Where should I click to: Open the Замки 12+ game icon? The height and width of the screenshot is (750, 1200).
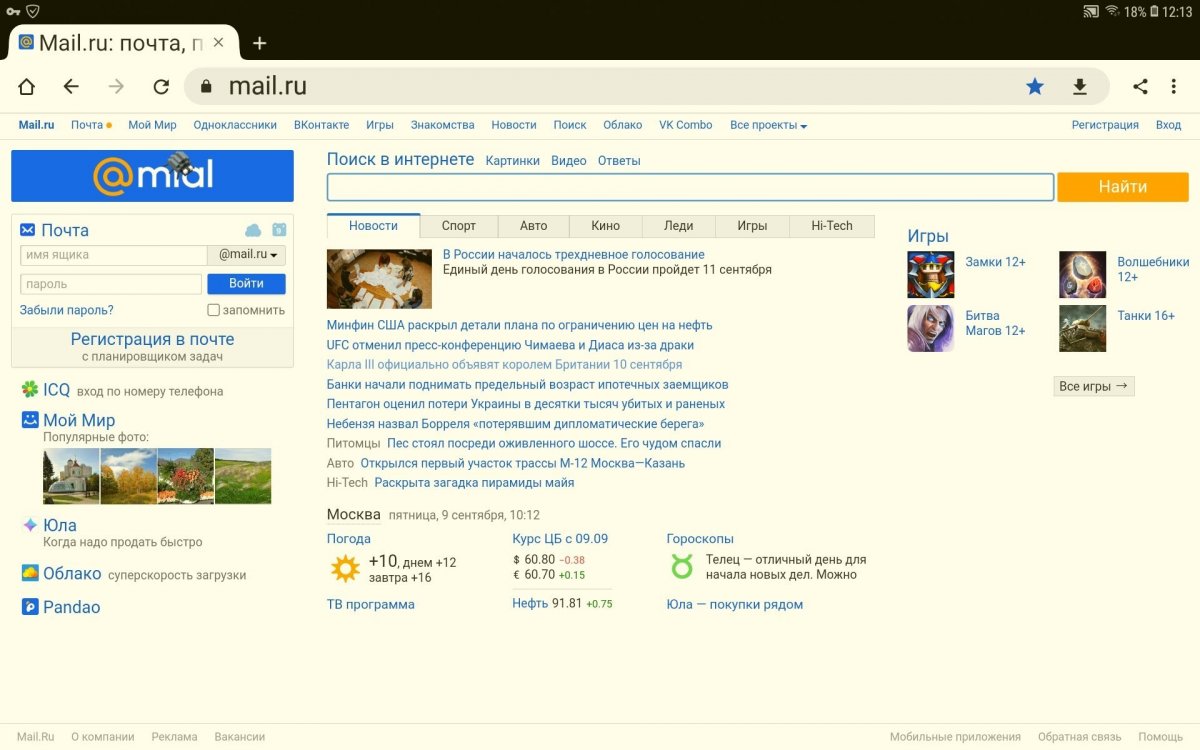click(930, 275)
